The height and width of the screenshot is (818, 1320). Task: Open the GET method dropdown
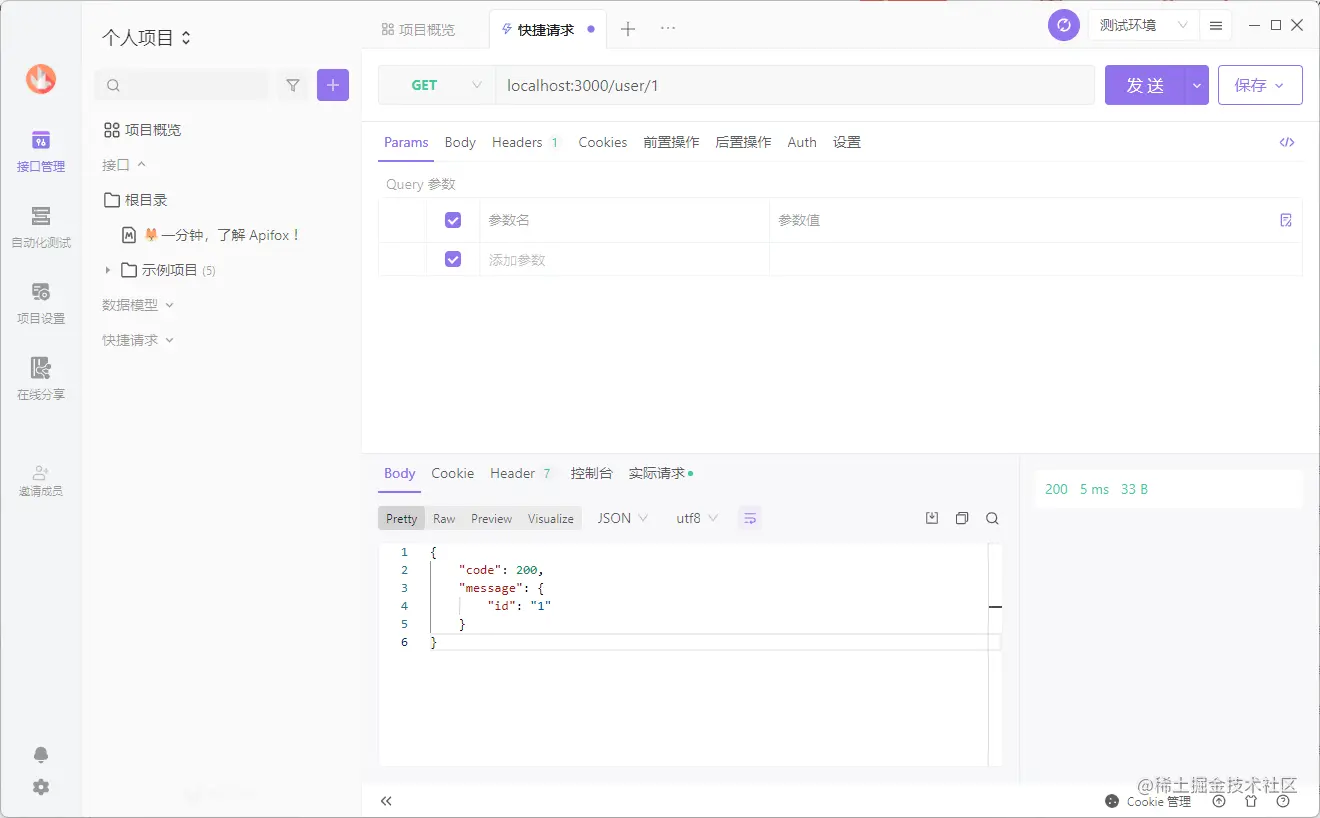point(436,85)
